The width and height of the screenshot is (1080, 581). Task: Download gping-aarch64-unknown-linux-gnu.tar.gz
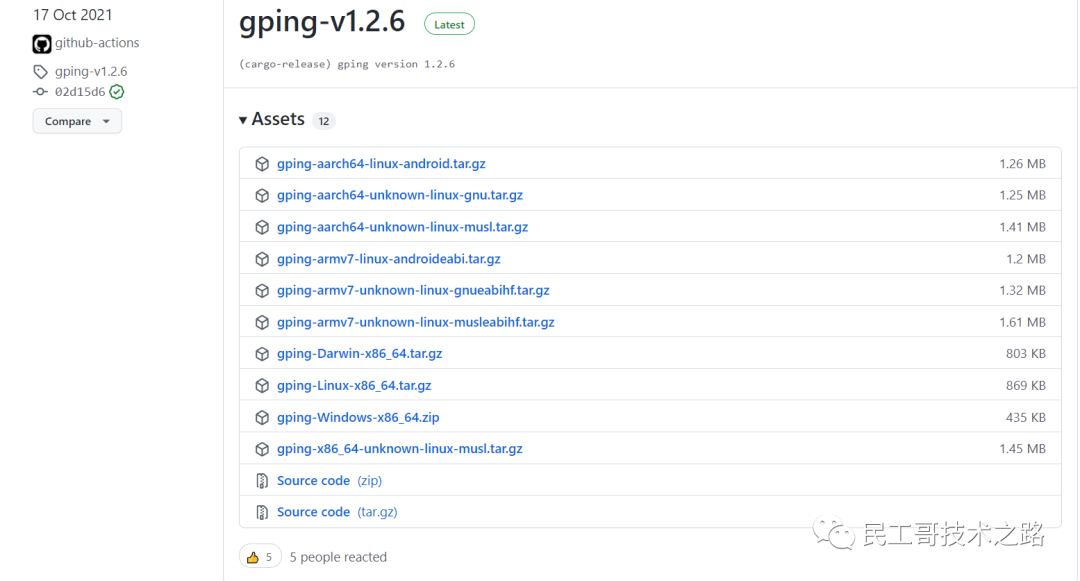tap(399, 196)
